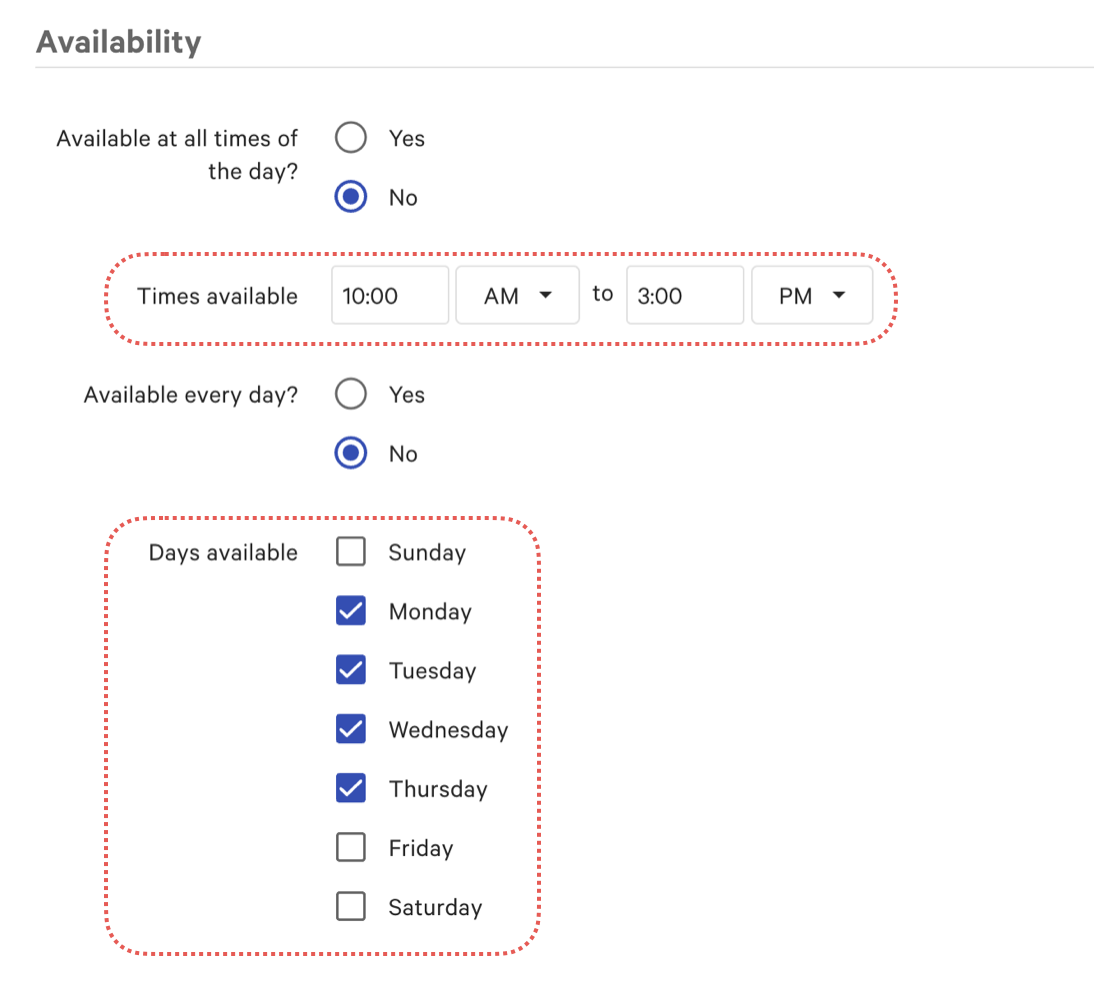This screenshot has height=982, width=1094.
Task: Expand the start time AM selector arrow
Action: tap(546, 294)
